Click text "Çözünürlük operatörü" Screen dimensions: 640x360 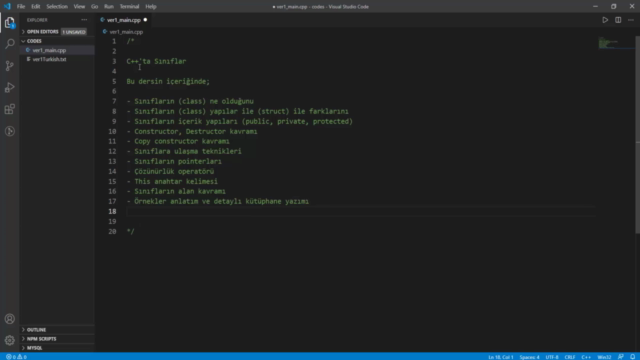174,171
